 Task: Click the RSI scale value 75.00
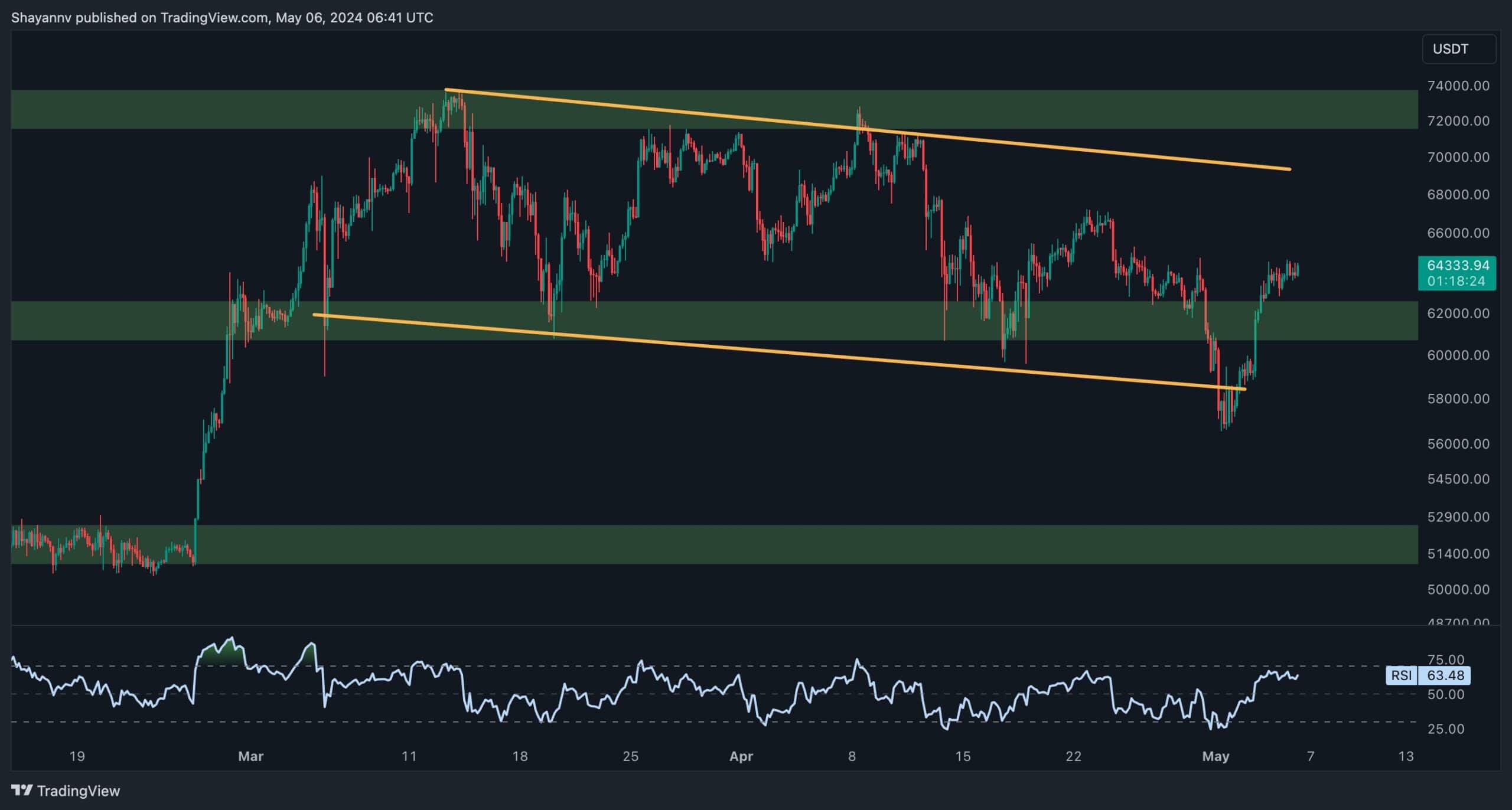point(1445,659)
